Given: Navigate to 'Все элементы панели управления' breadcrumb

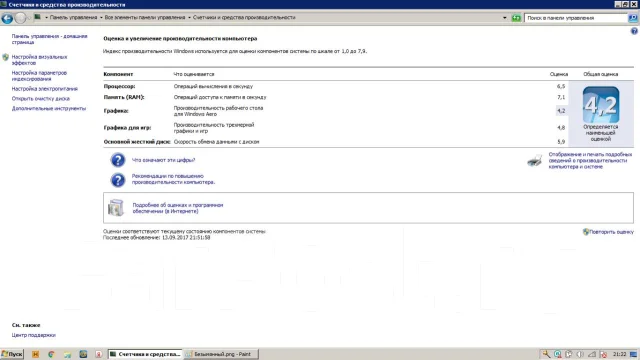Looking at the screenshot, I should 145,18.
